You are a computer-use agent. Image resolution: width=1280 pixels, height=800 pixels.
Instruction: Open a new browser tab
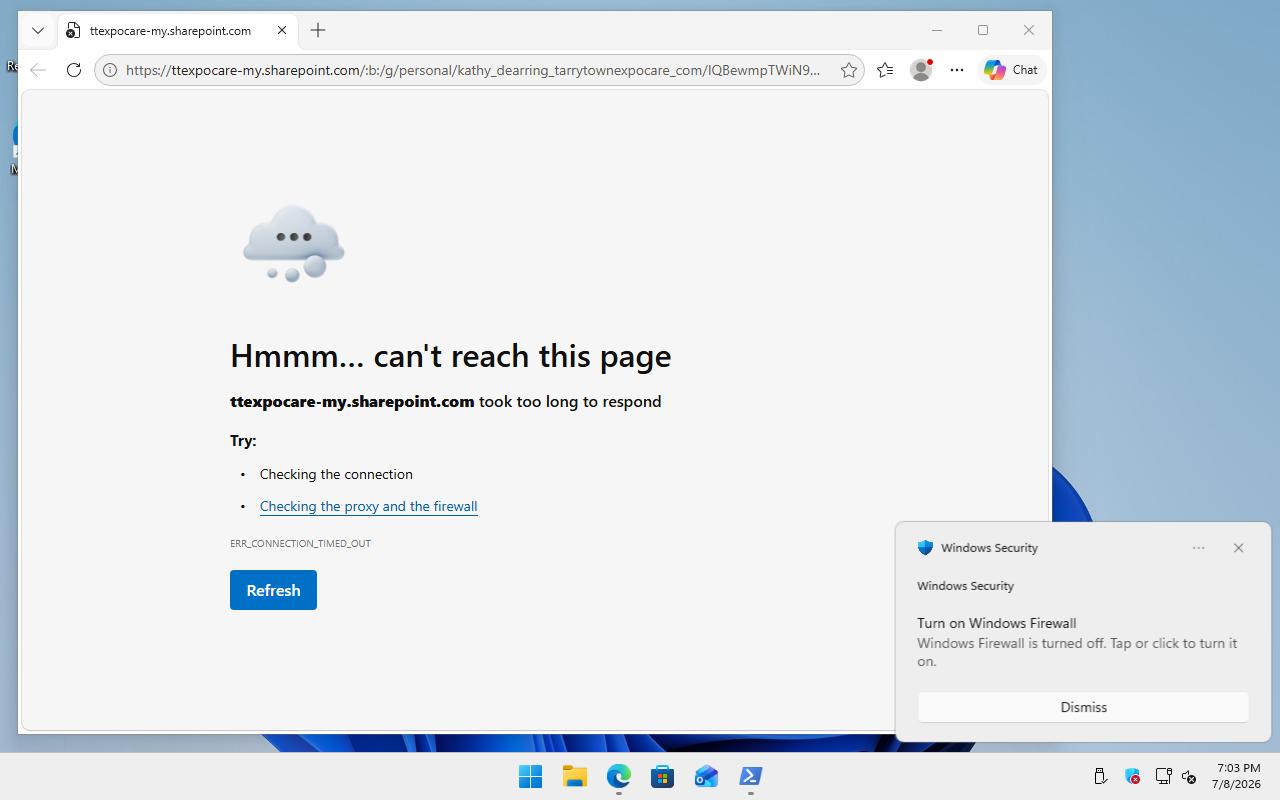[318, 30]
